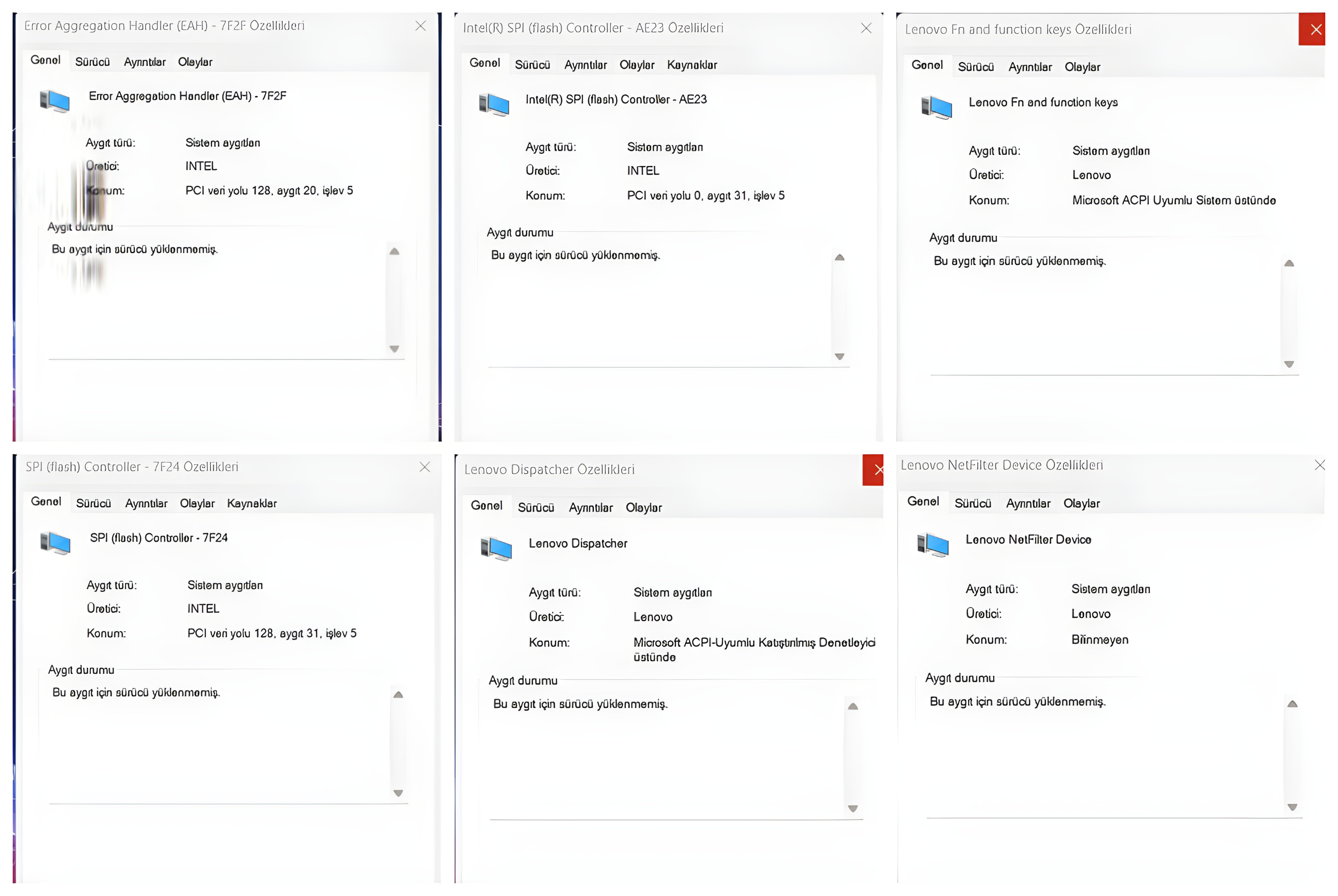Click scroll-down arrow in Lenovo NetFilter status box
This screenshot has height=896, width=1338.
pos(1292,807)
